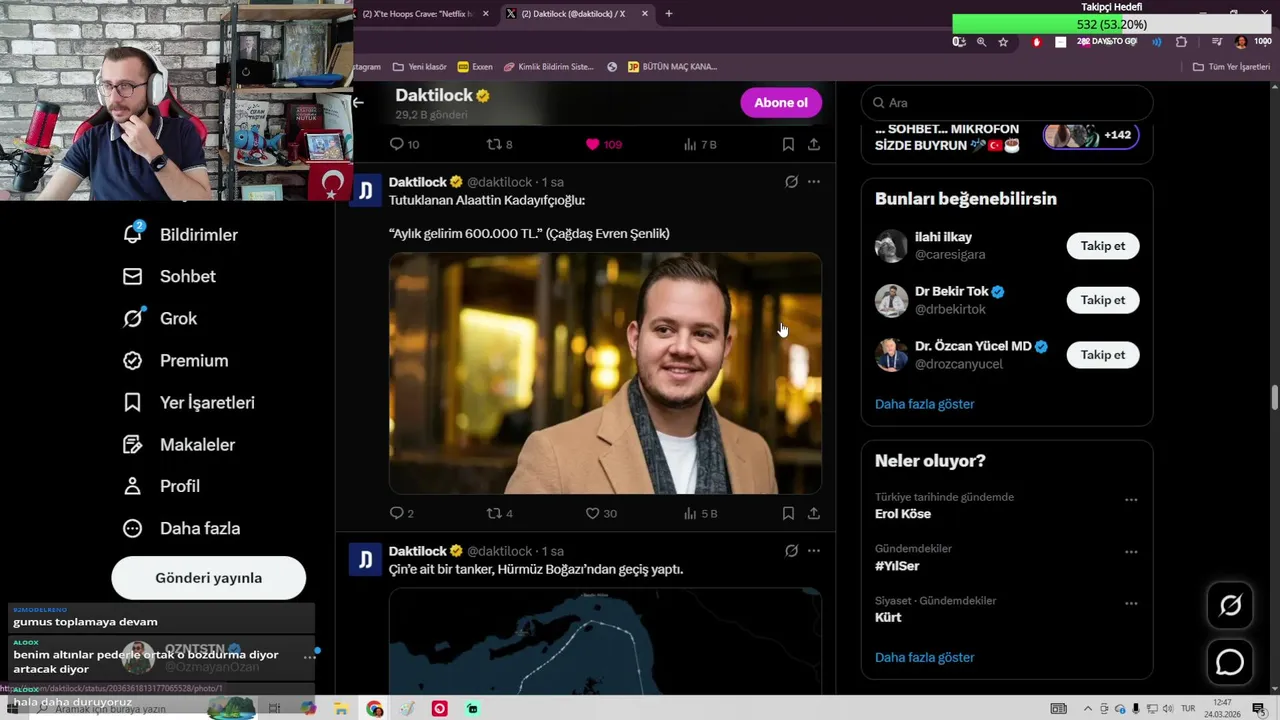
Task: Close the Daktilock browser tab
Action: click(x=645, y=14)
